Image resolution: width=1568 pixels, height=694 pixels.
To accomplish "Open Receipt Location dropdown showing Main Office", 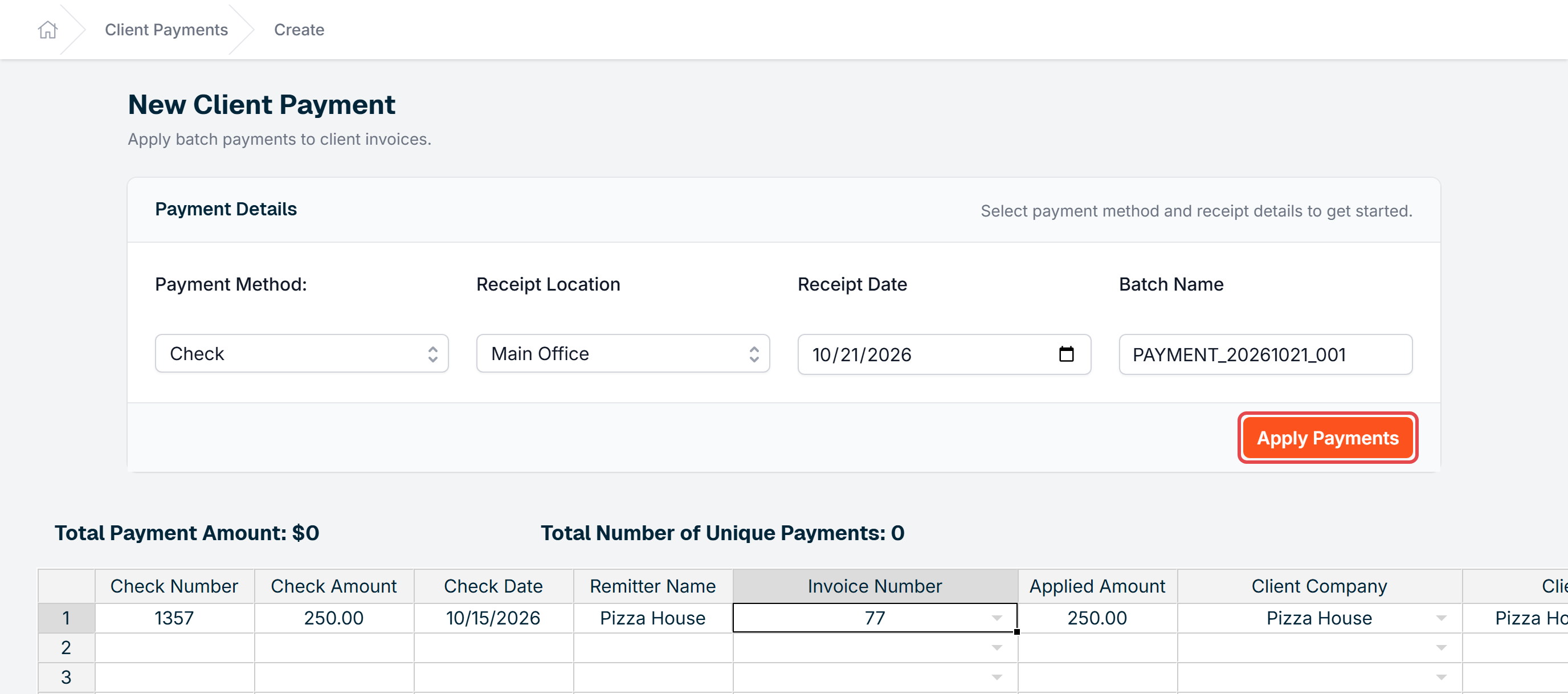I will [x=623, y=353].
